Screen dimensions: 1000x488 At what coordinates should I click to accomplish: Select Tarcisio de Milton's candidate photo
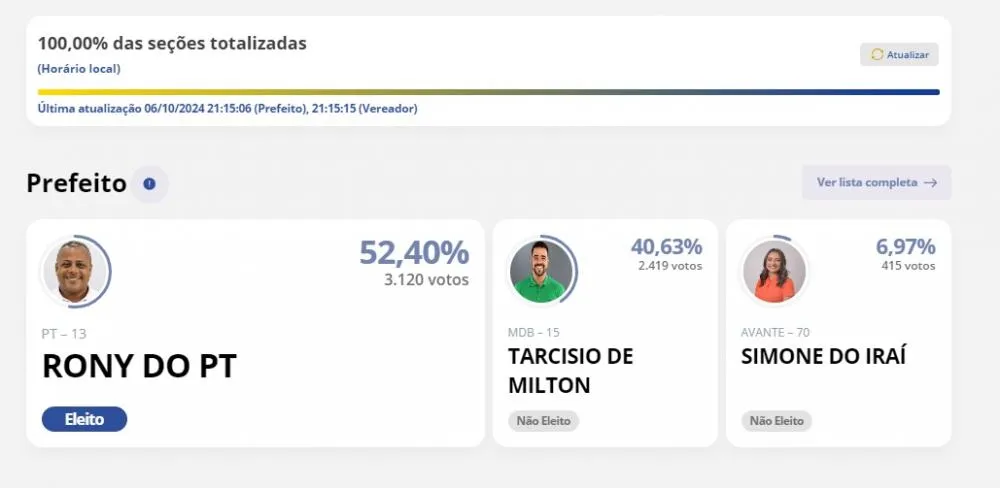[541, 271]
